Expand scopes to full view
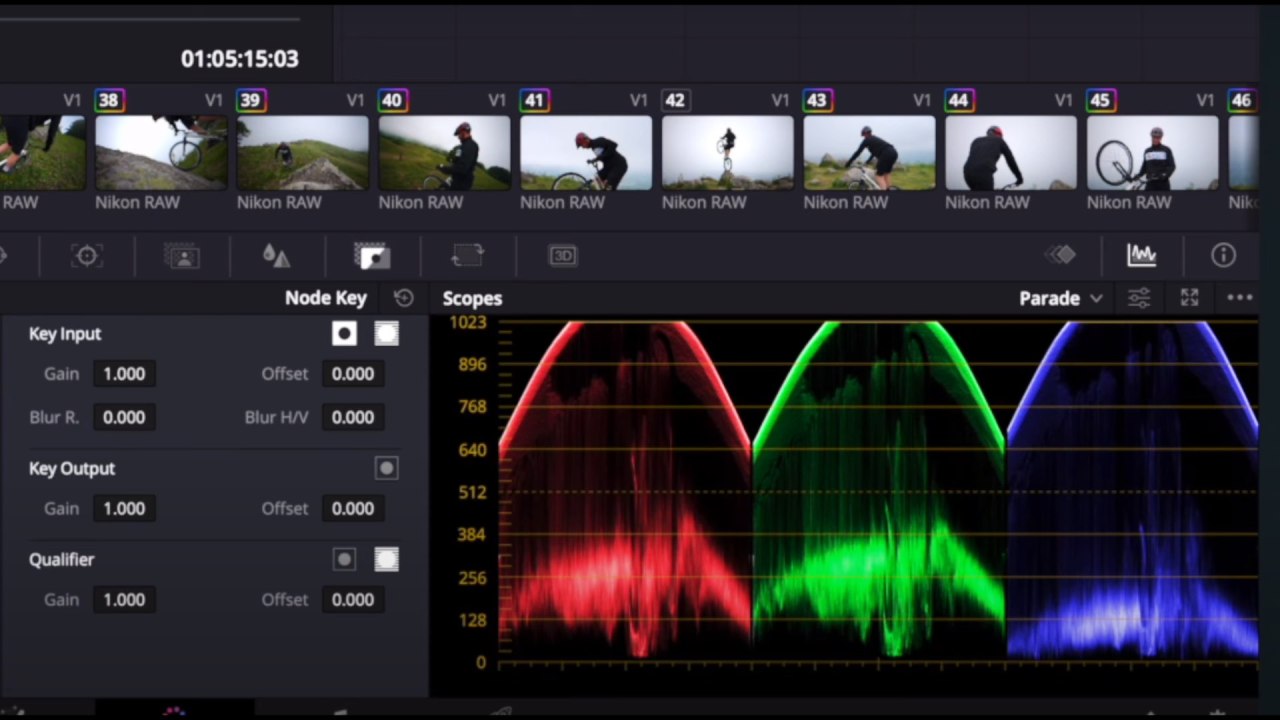 tap(1189, 298)
